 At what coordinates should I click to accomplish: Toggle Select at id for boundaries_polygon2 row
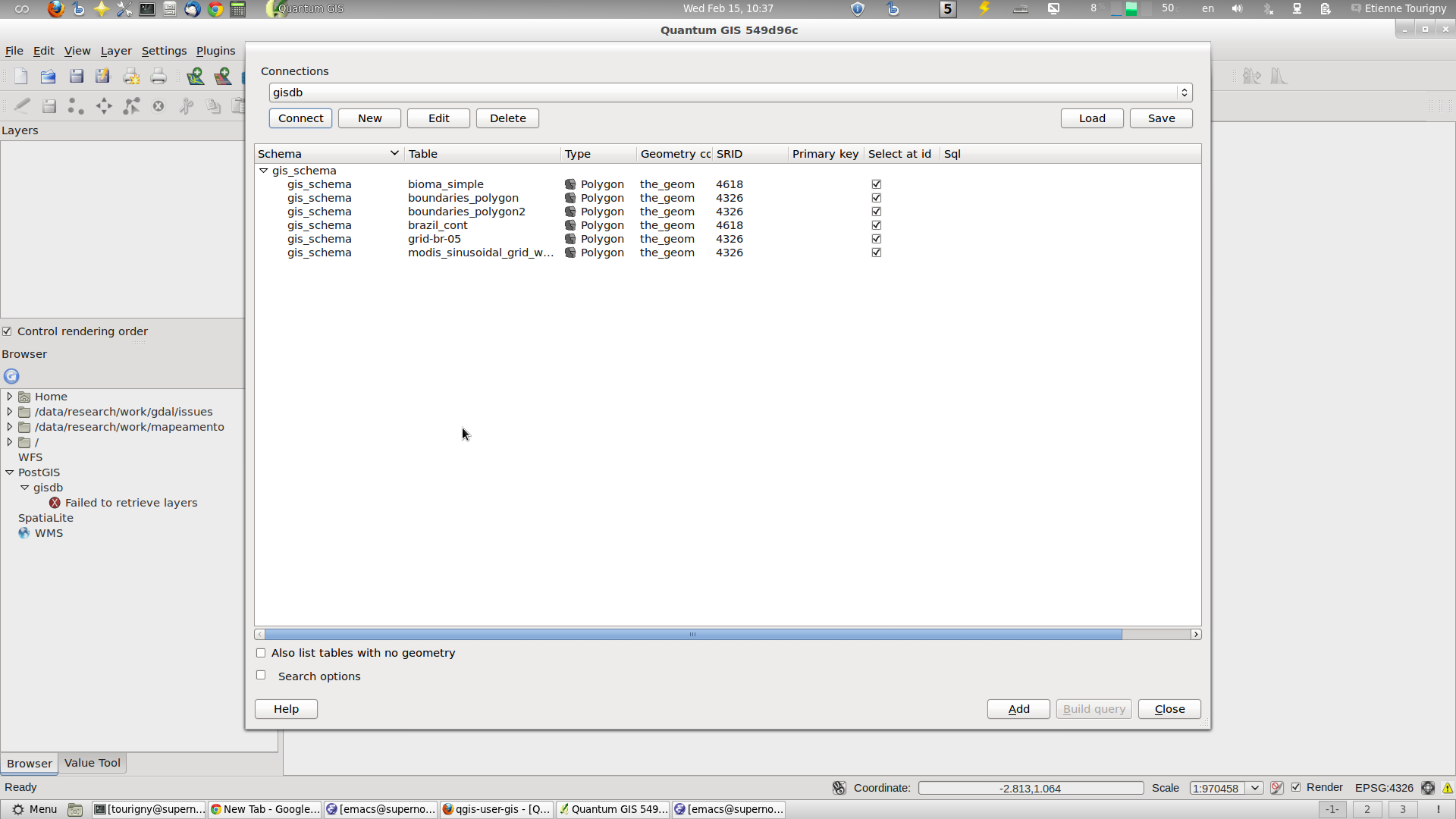[877, 212]
